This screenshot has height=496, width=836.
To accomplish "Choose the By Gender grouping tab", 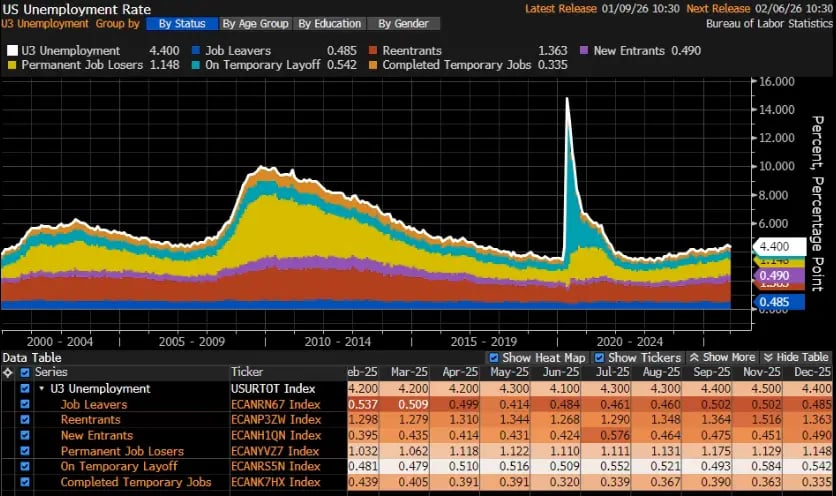I will pyautogui.click(x=401, y=23).
